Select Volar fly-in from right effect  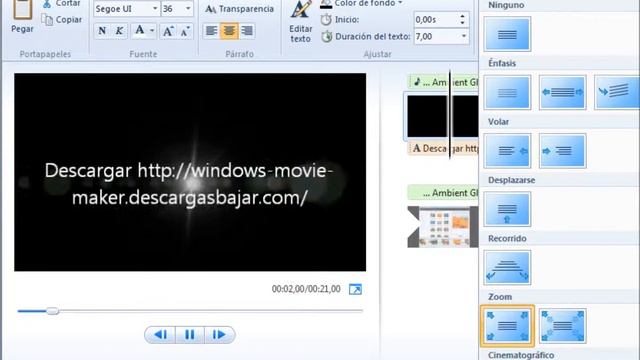(x=507, y=151)
